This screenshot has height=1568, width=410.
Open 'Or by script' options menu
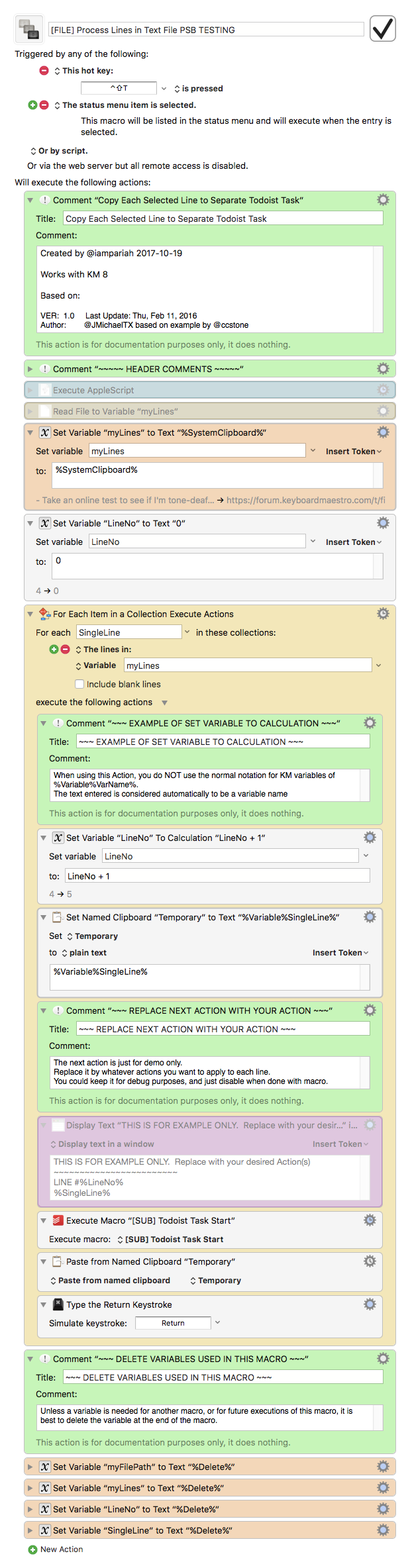[59, 151]
